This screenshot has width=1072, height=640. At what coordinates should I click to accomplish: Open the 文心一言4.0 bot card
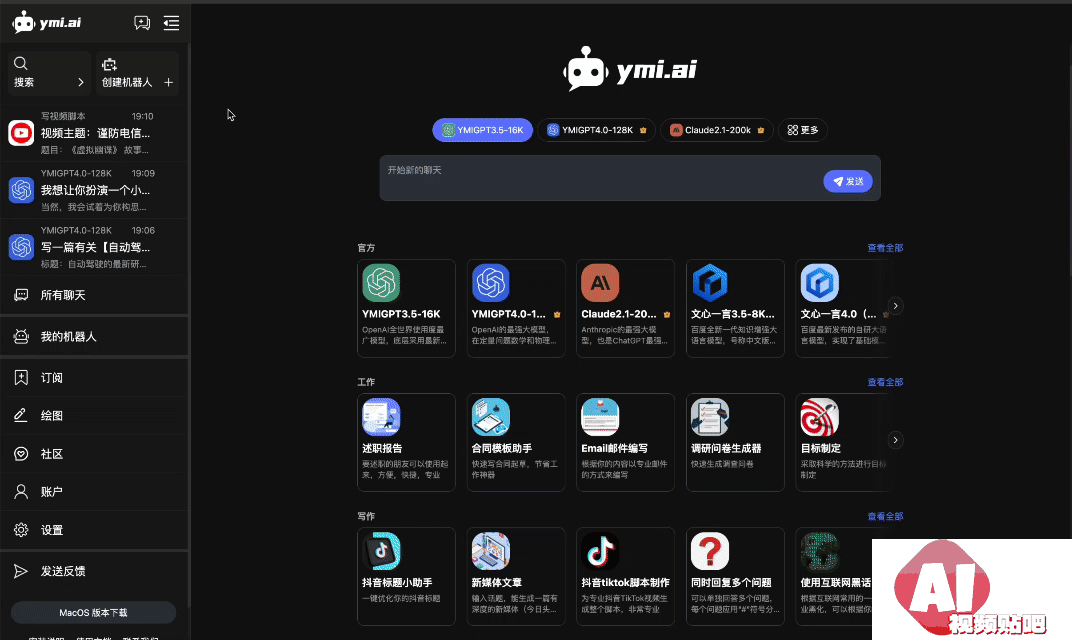coord(844,308)
